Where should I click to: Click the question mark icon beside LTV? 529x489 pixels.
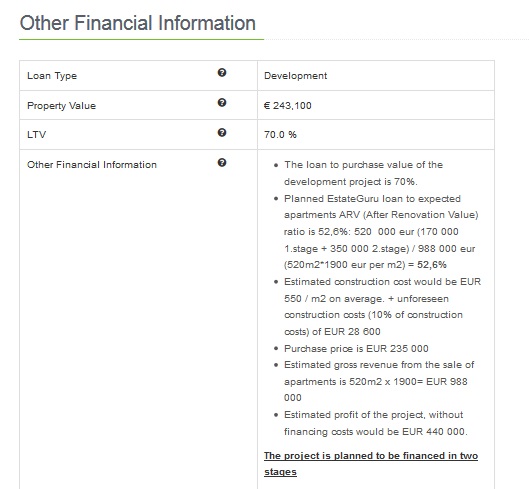click(x=222, y=133)
